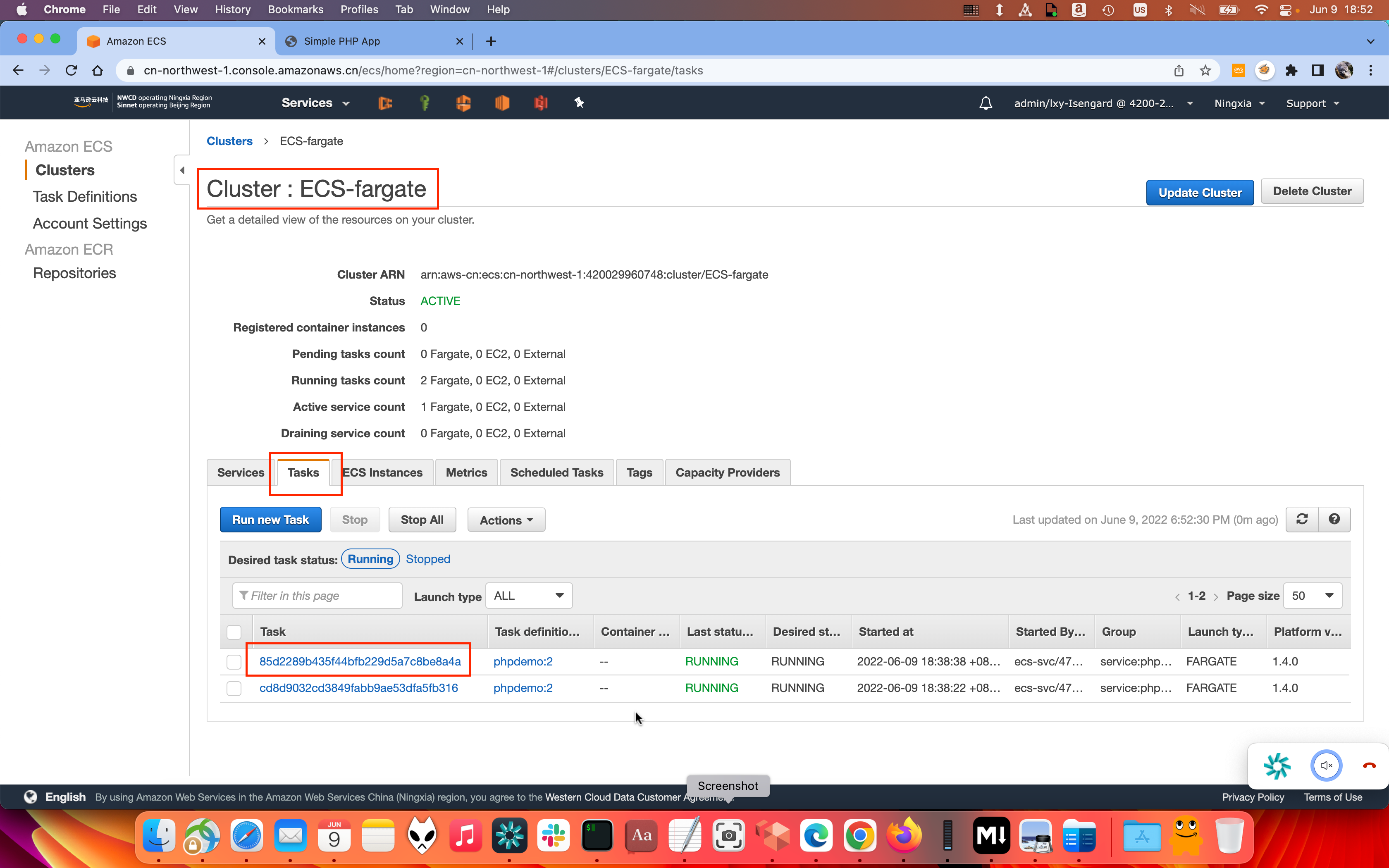Click the pin favorites icon in AWS navbar
This screenshot has width=1389, height=868.
(579, 103)
